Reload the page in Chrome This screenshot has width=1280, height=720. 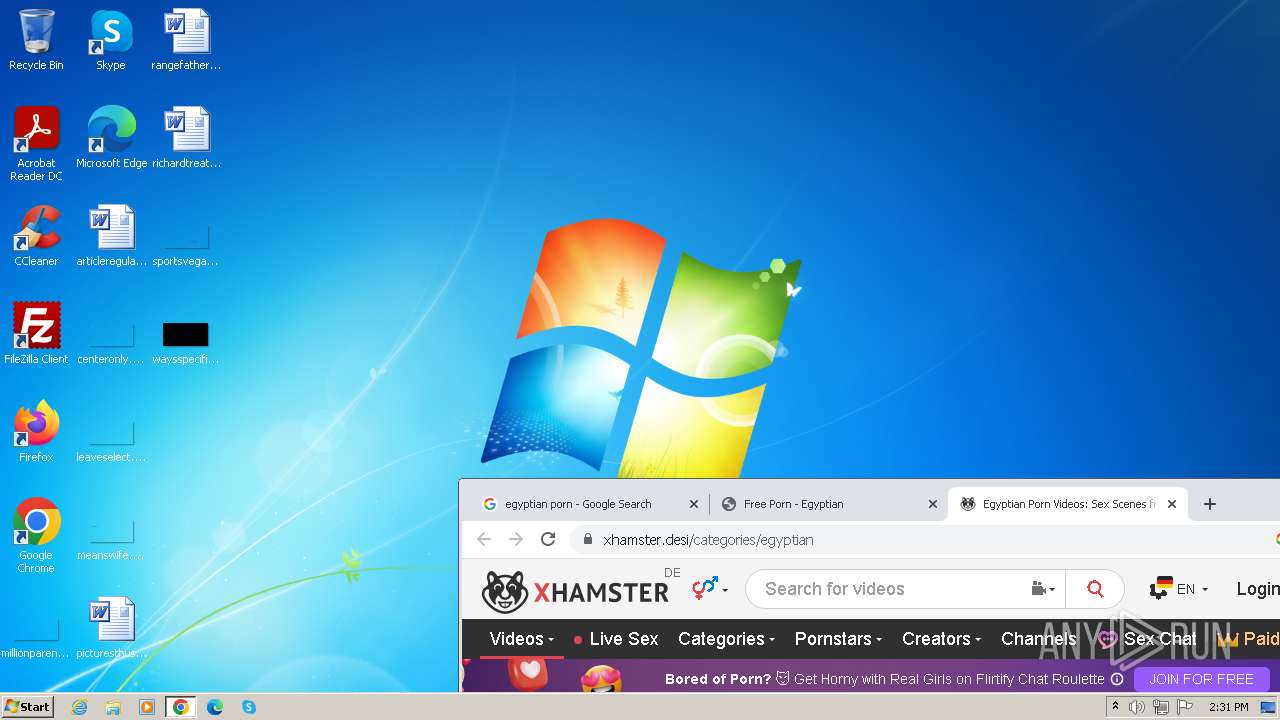click(x=548, y=539)
